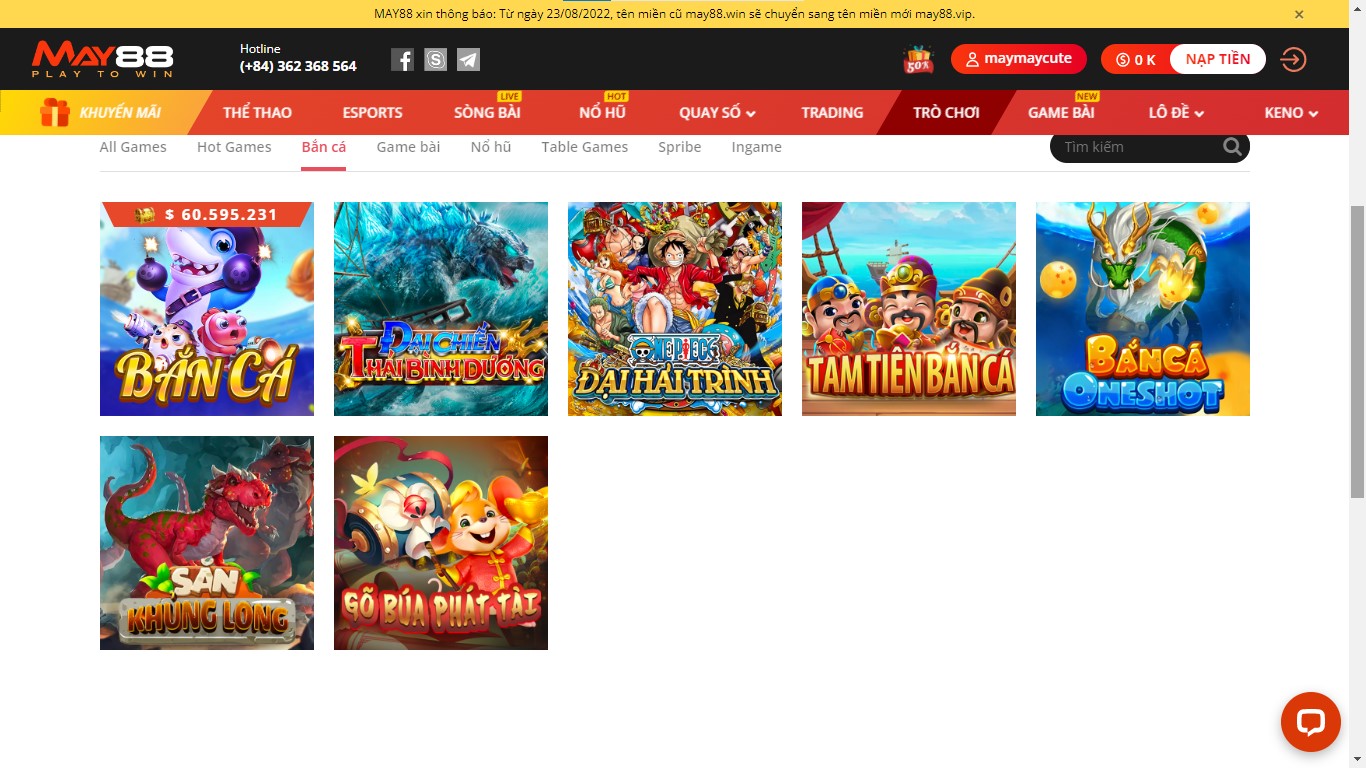The height and width of the screenshot is (768, 1366).
Task: Open the Săn Khủng Long game thumbnail
Action: tap(207, 543)
